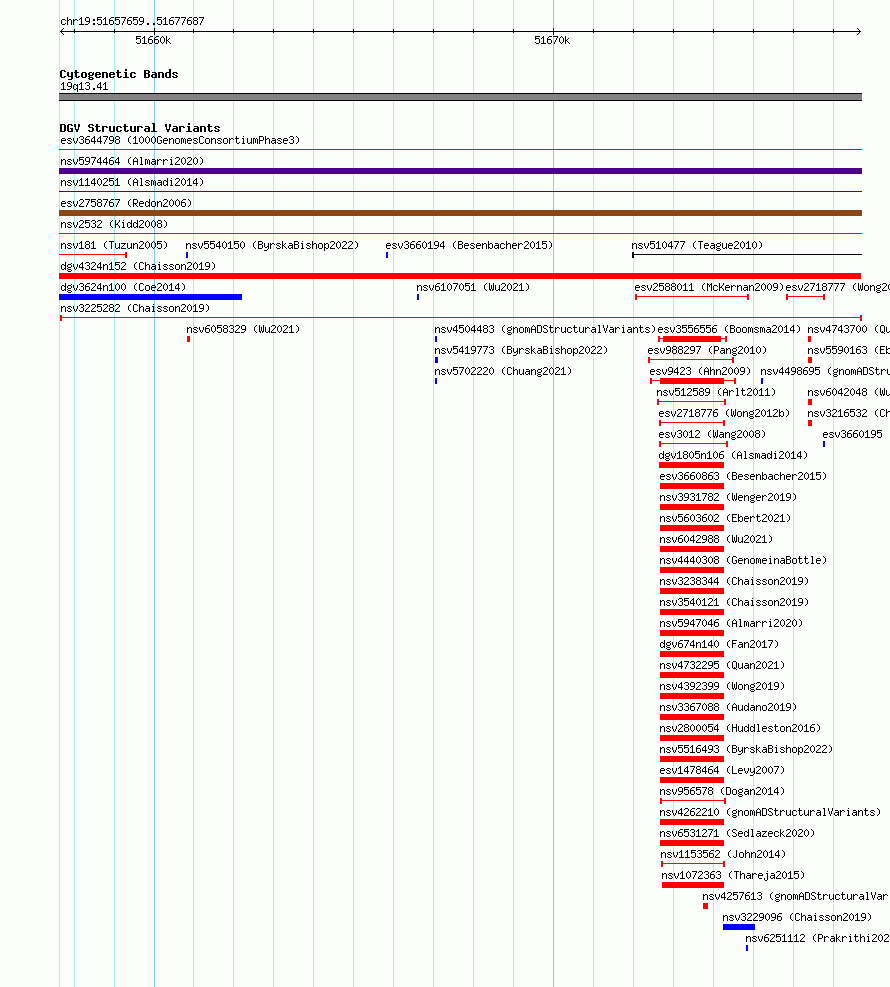This screenshot has height=987, width=890.
Task: Click the esv9423 (Ahn2009) variant label
Action: point(701,371)
